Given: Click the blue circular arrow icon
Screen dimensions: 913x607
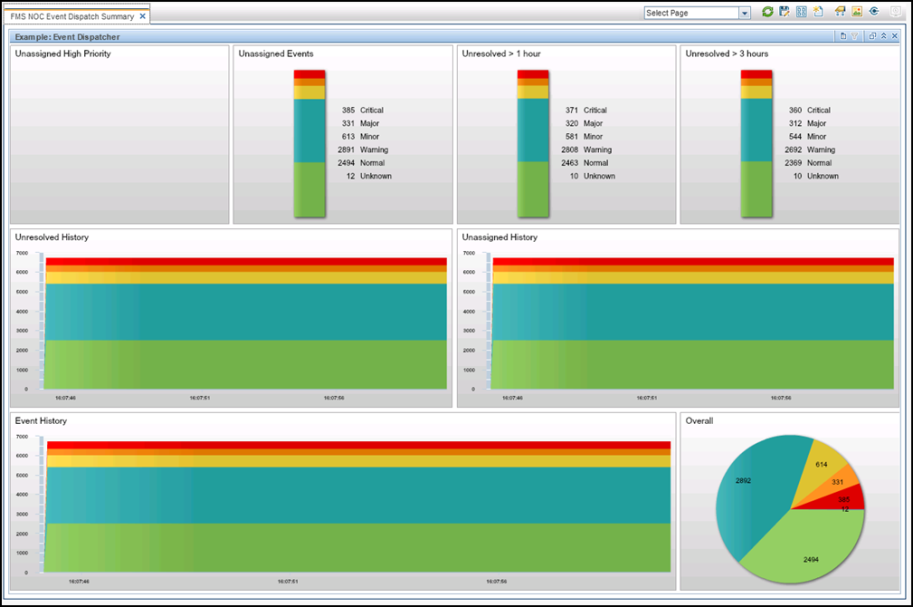Looking at the screenshot, I should pyautogui.click(x=874, y=12).
